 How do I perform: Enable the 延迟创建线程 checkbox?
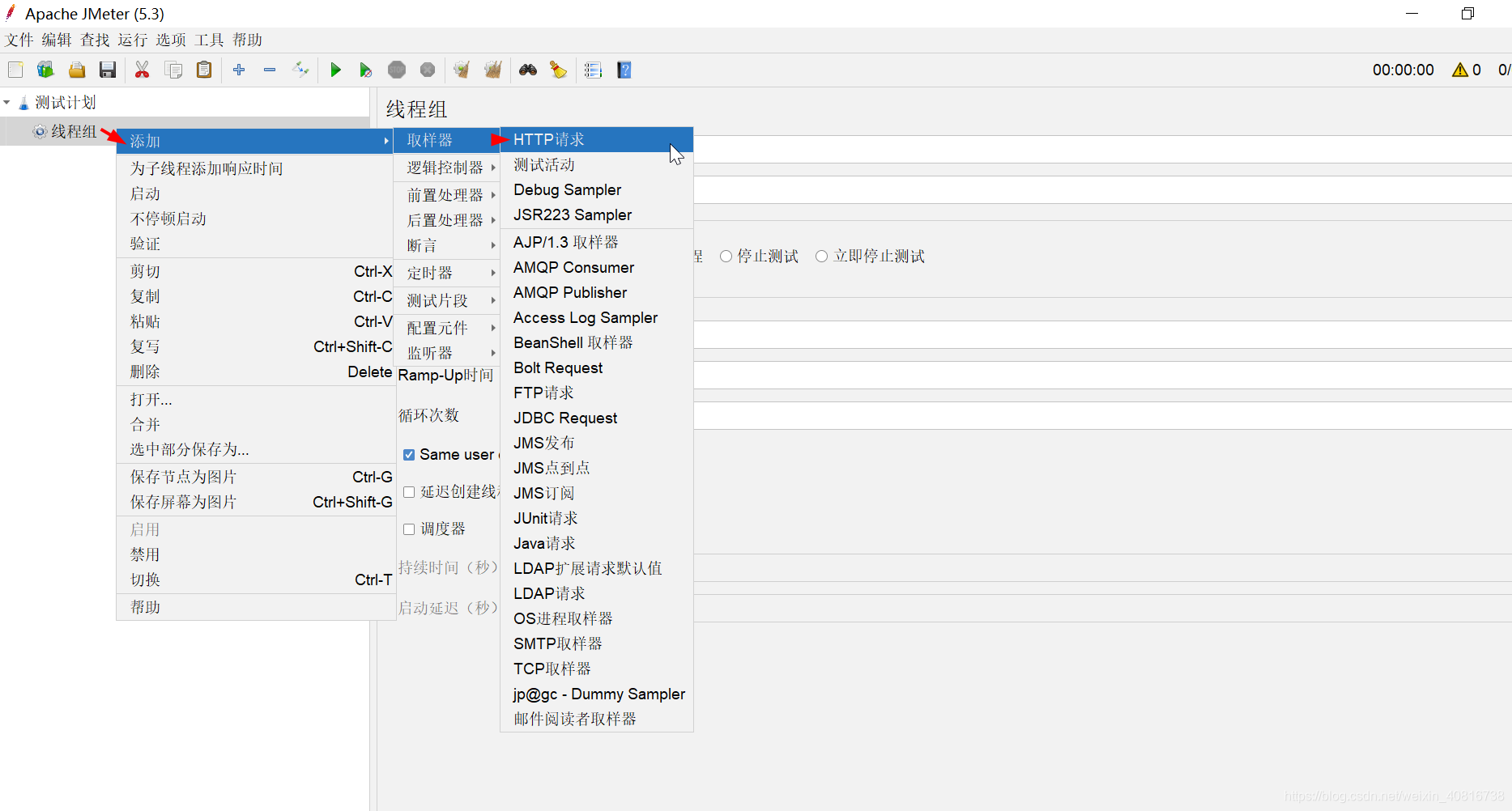click(409, 492)
